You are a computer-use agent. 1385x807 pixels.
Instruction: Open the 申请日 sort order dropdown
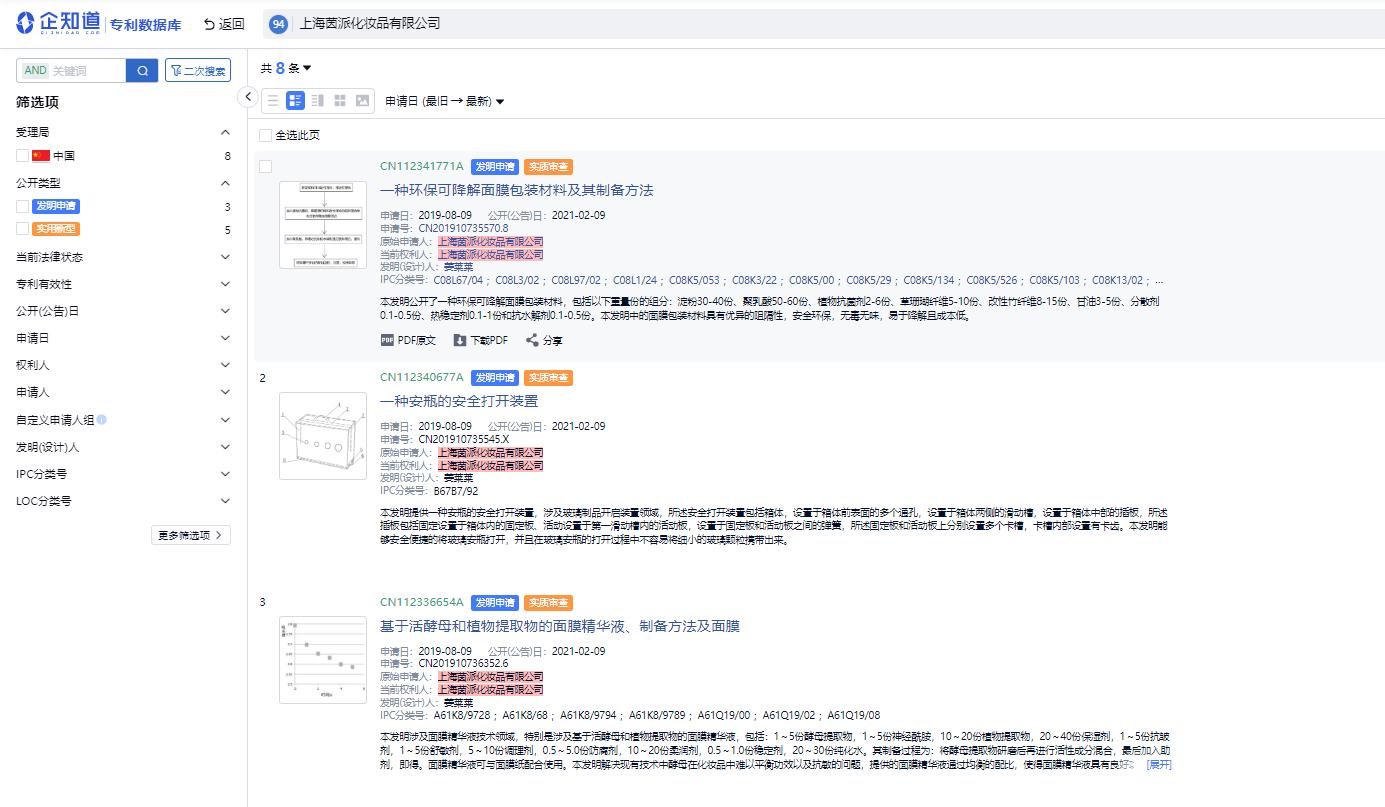click(x=443, y=100)
